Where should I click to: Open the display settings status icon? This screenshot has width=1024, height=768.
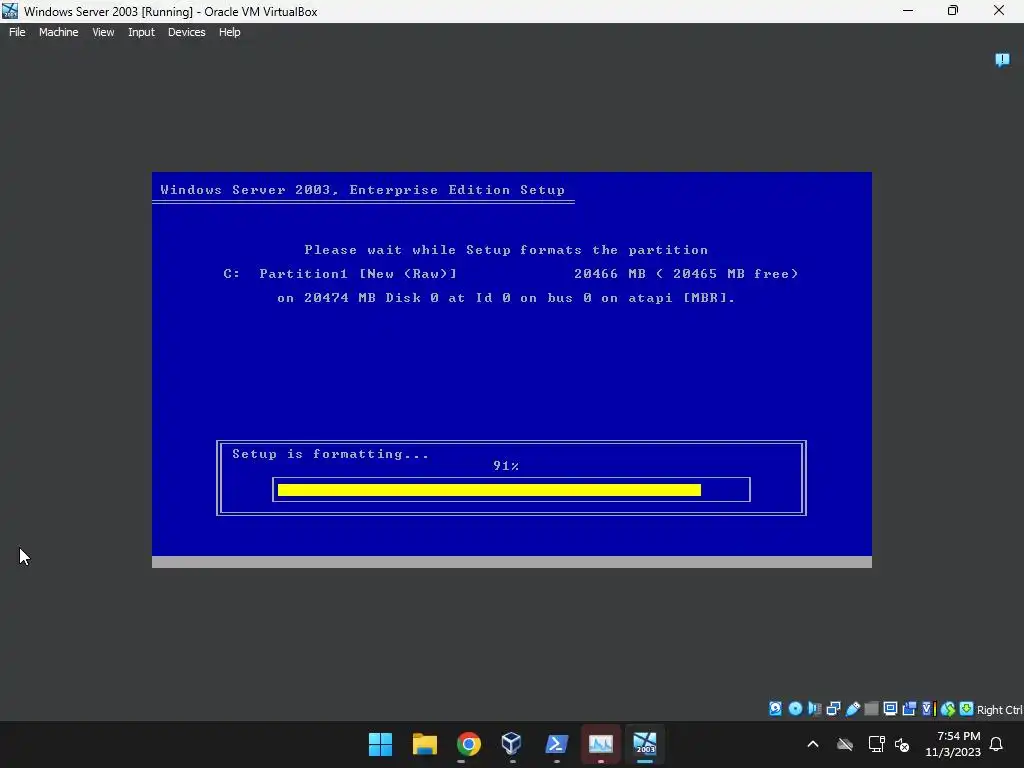890,709
